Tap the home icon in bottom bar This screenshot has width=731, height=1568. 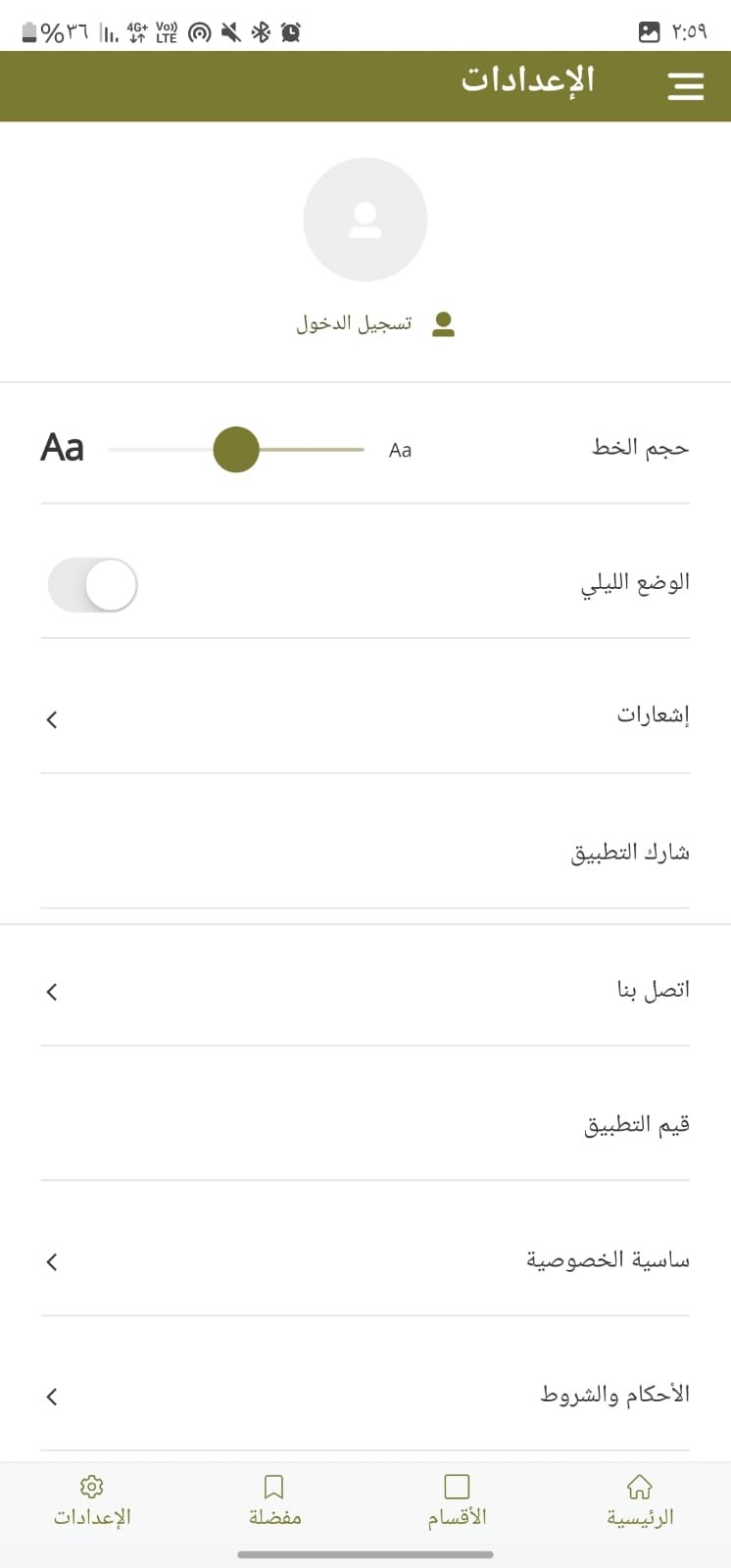point(640,1487)
